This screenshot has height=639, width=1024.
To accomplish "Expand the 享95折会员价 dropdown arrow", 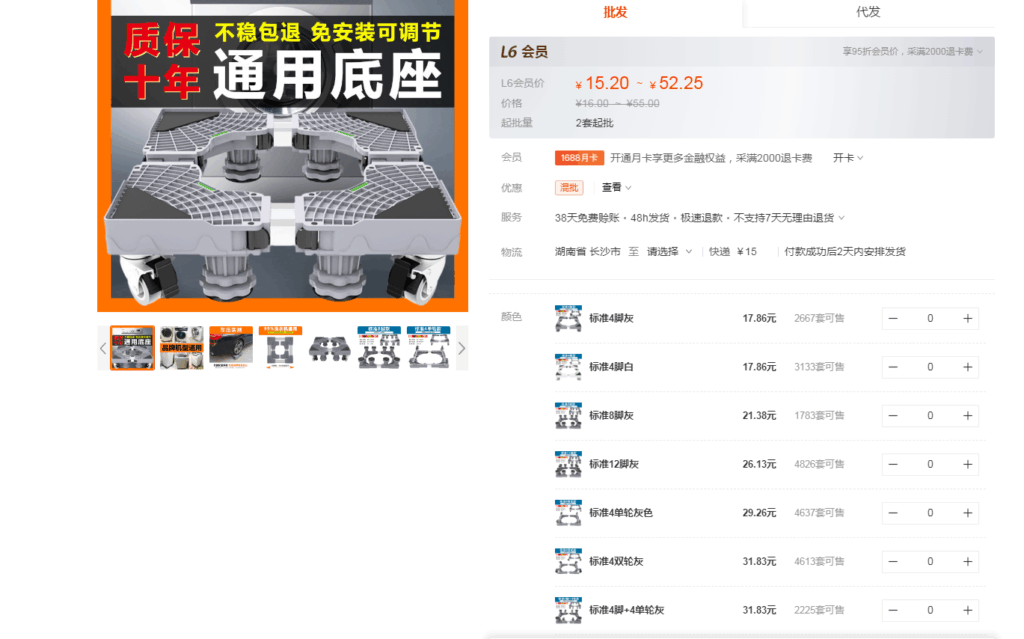I will [980, 52].
